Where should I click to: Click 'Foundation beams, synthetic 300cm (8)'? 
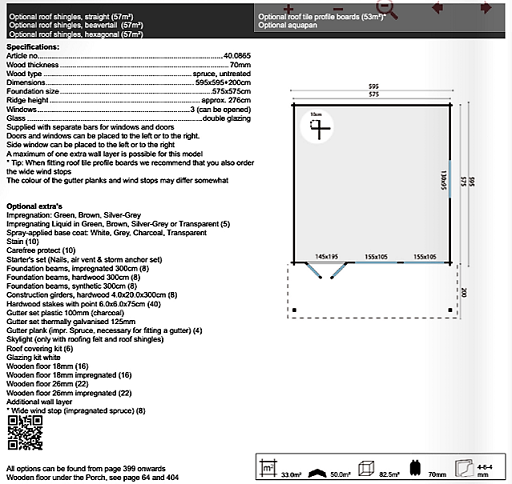click(72, 286)
